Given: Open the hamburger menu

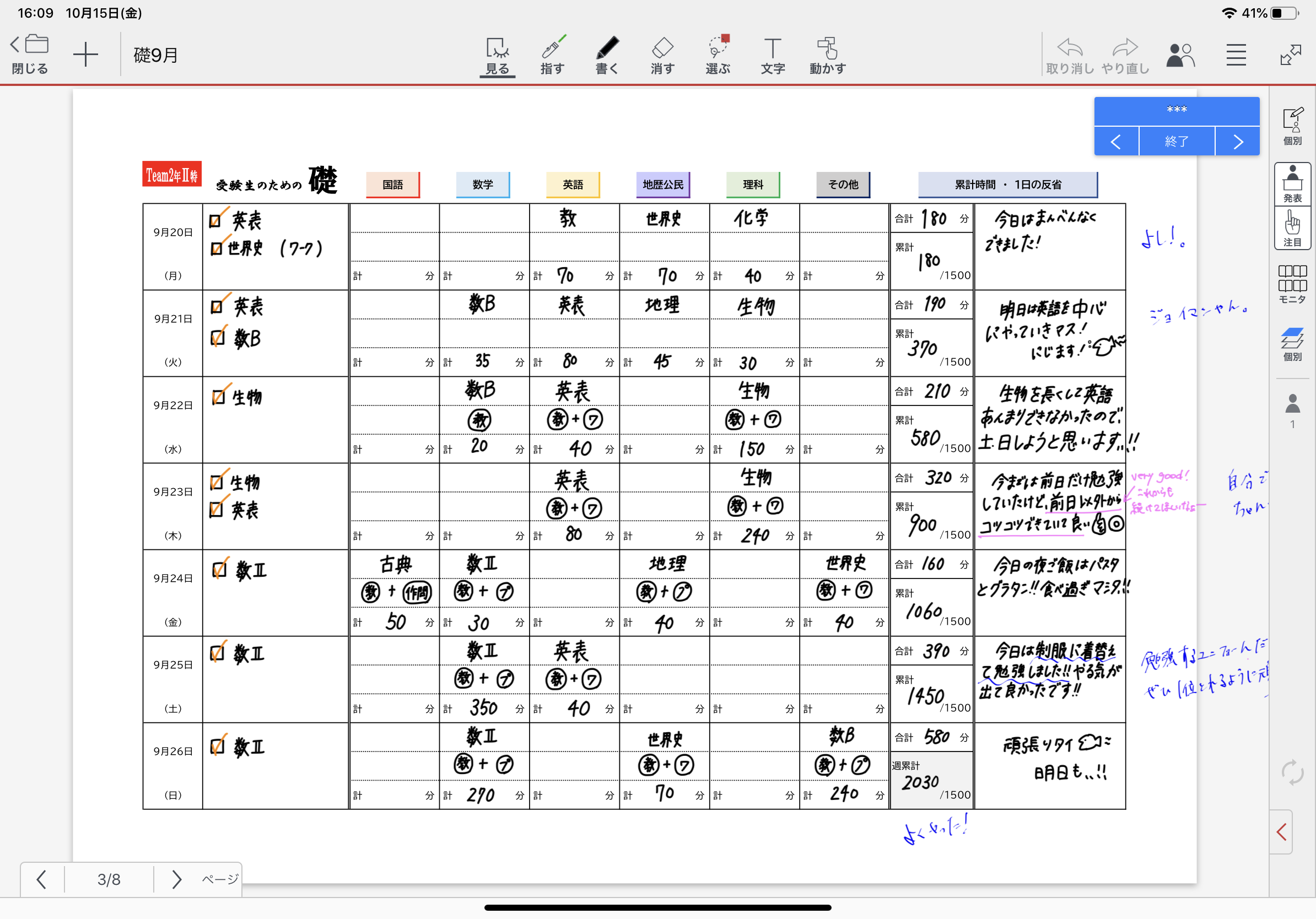Looking at the screenshot, I should click(x=1236, y=56).
